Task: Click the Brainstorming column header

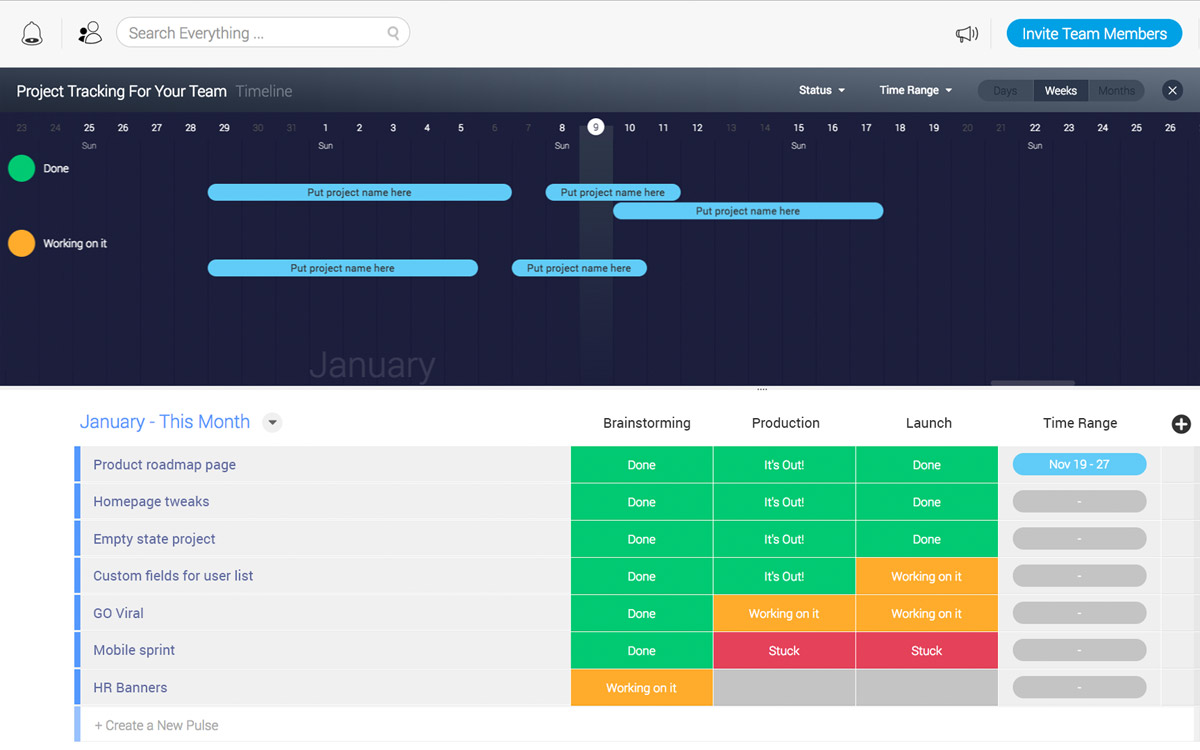Action: (646, 423)
